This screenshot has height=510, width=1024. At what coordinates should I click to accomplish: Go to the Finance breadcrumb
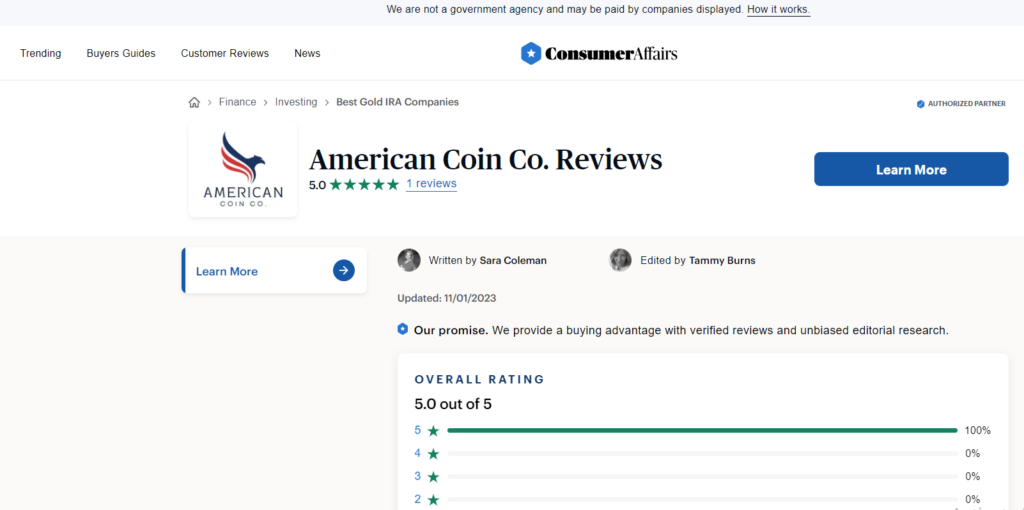237,103
